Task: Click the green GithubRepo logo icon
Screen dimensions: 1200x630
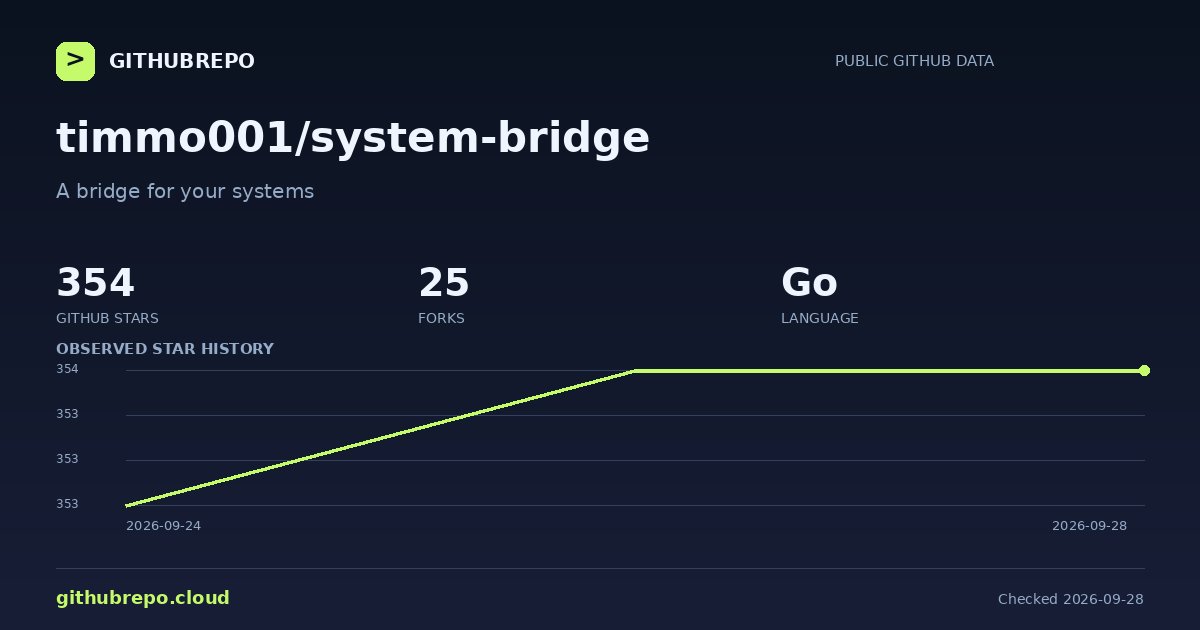Action: [x=75, y=61]
